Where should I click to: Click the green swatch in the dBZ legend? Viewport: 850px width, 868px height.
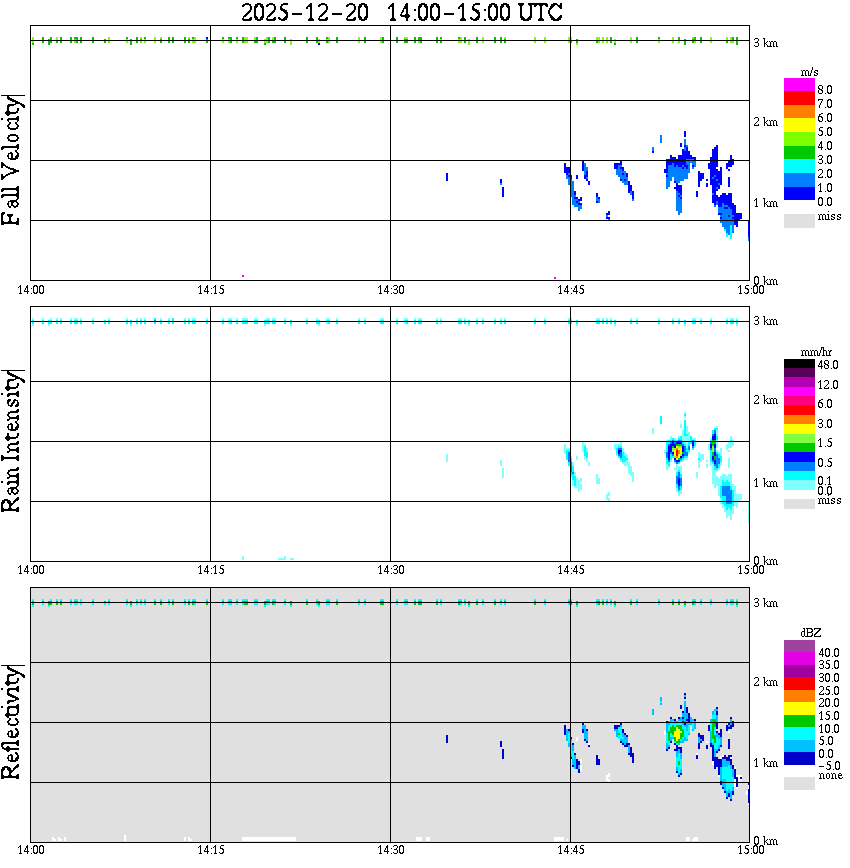coord(799,722)
